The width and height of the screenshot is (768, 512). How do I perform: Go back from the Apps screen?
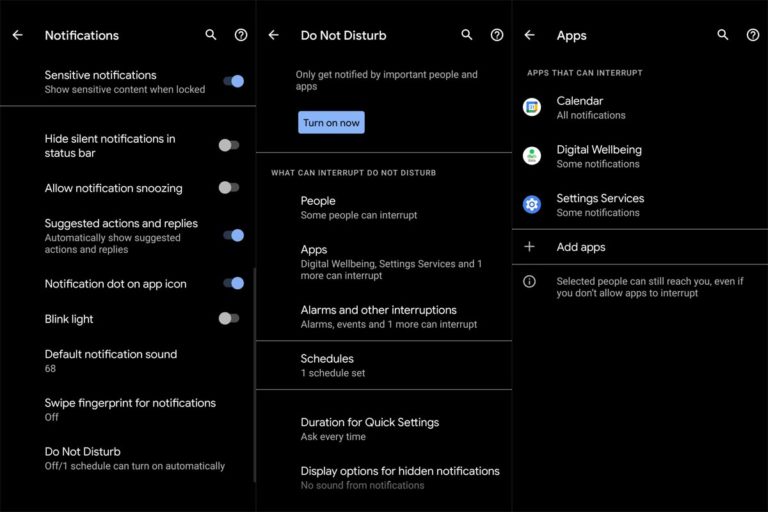coord(529,35)
